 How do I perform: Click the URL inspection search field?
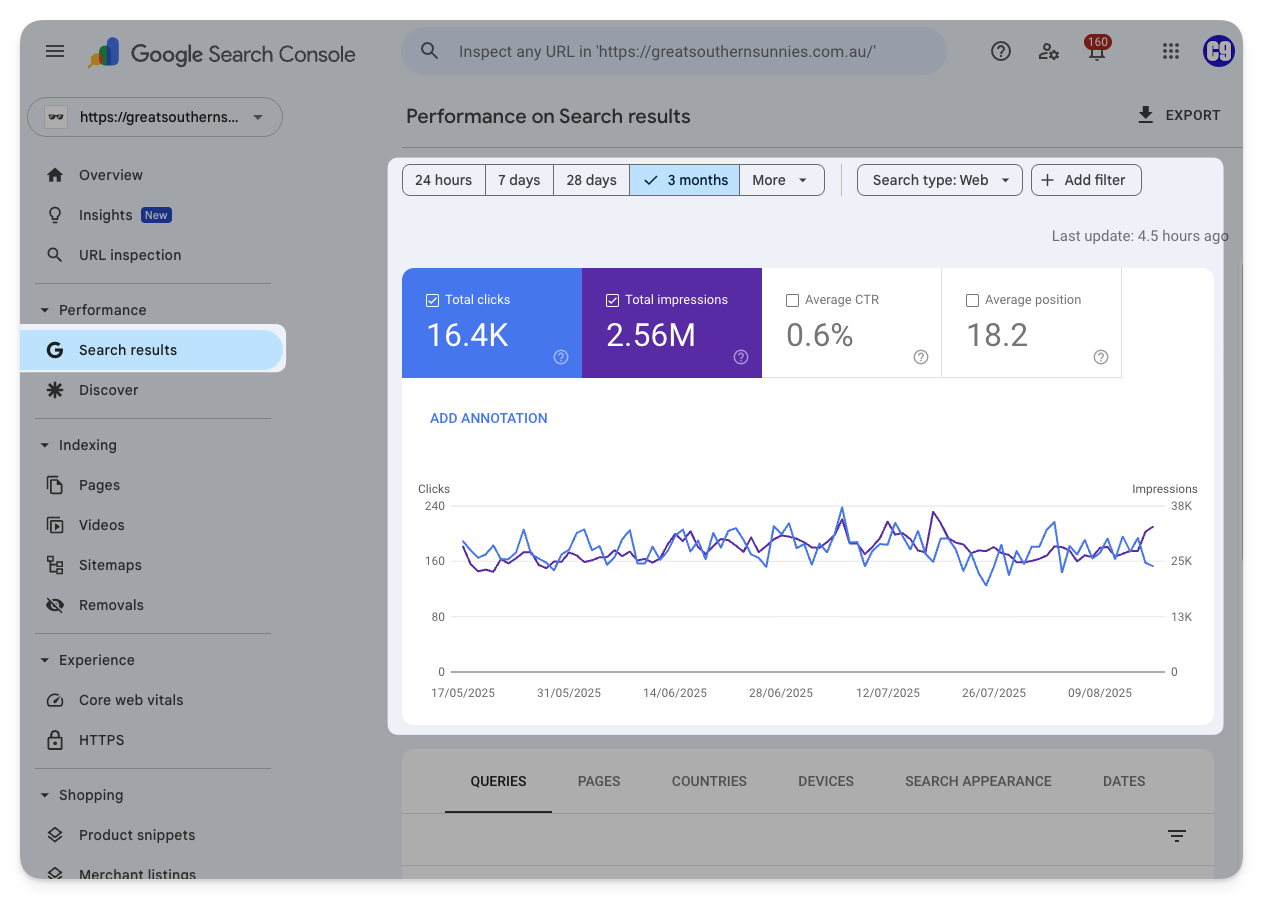point(673,51)
